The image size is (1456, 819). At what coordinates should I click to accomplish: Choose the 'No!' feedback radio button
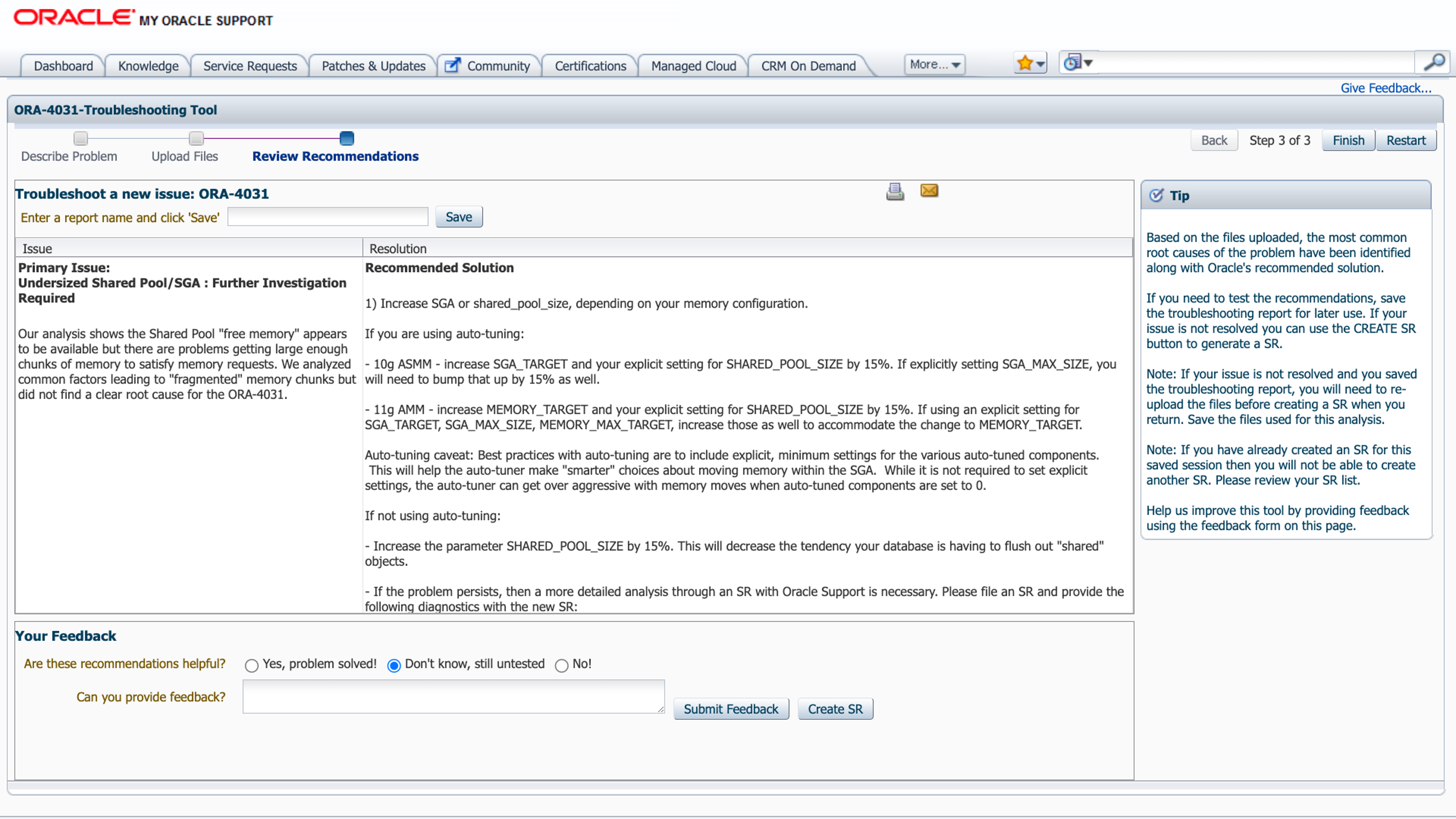click(x=561, y=665)
